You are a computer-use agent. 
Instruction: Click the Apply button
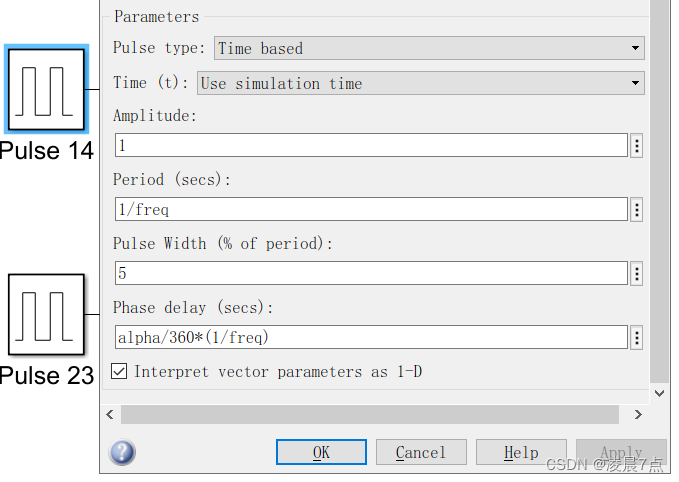click(x=621, y=453)
